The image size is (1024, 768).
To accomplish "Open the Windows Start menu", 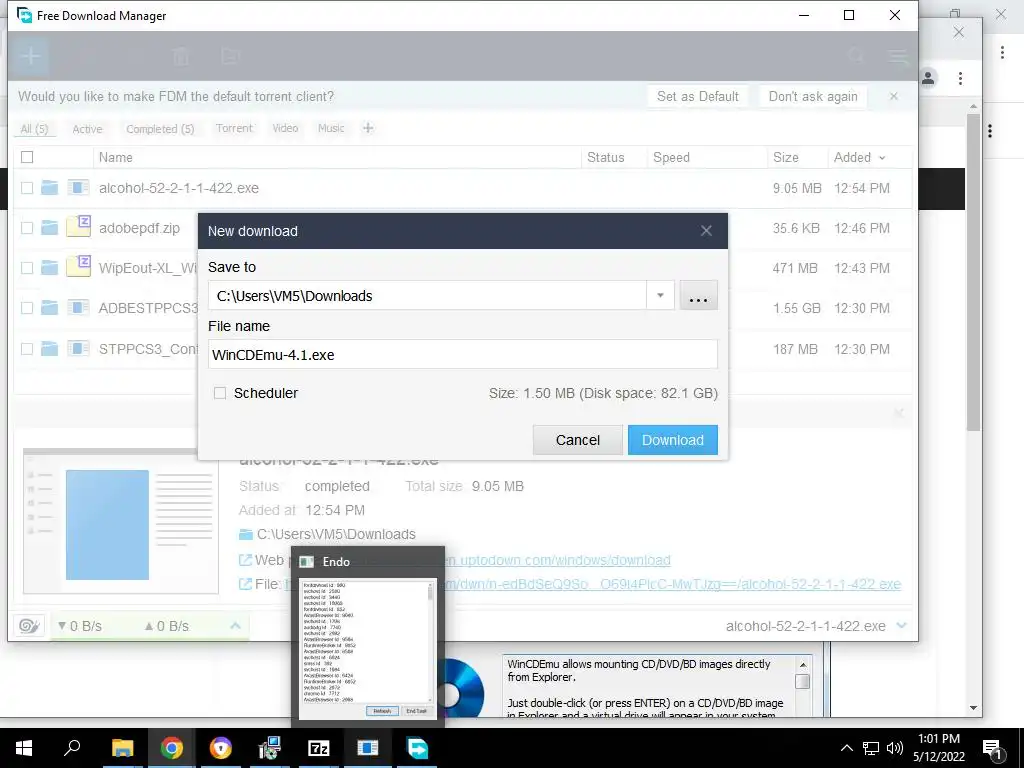I will (24, 748).
